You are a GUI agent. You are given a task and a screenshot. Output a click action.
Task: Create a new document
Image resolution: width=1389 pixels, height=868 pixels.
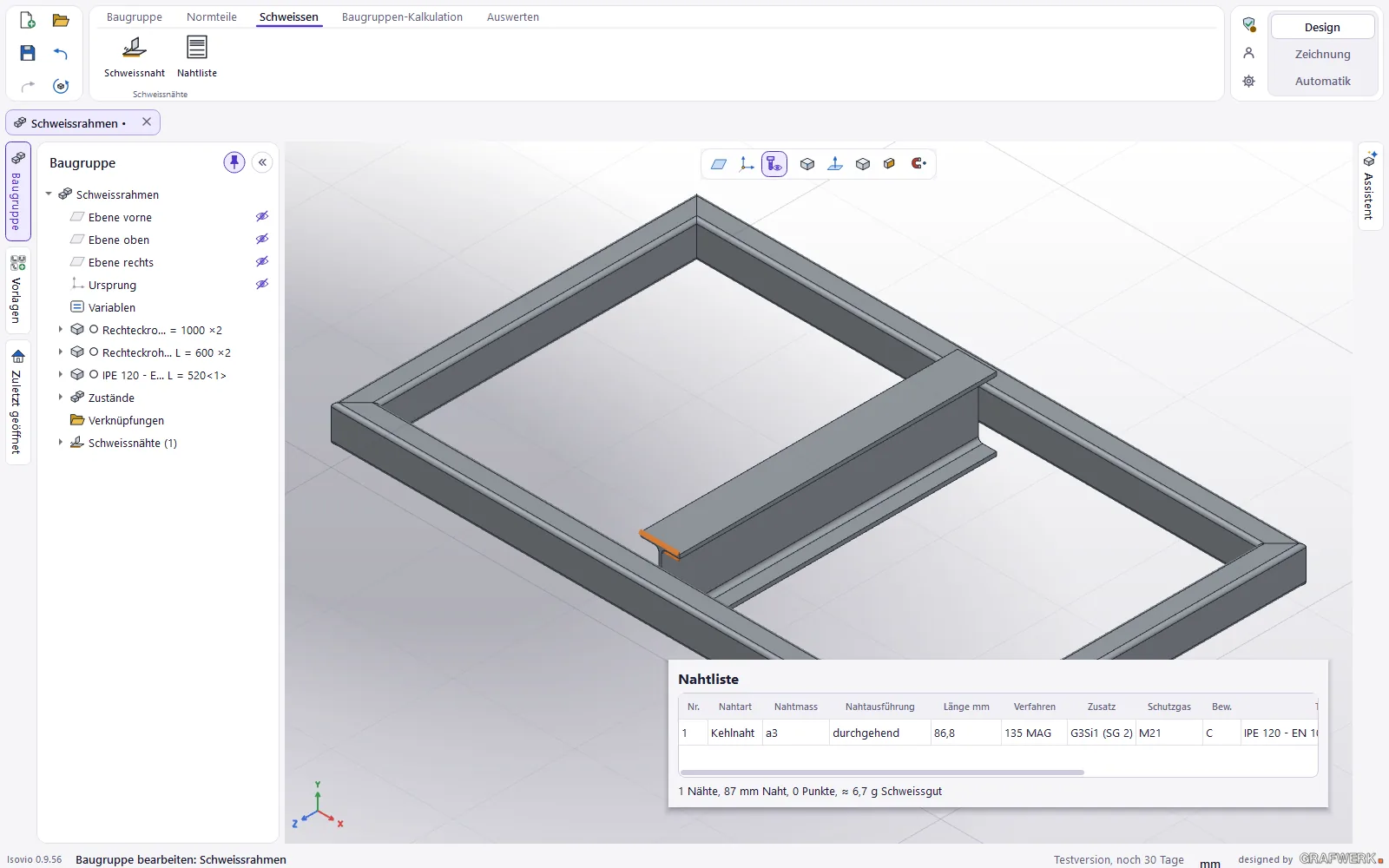28,20
